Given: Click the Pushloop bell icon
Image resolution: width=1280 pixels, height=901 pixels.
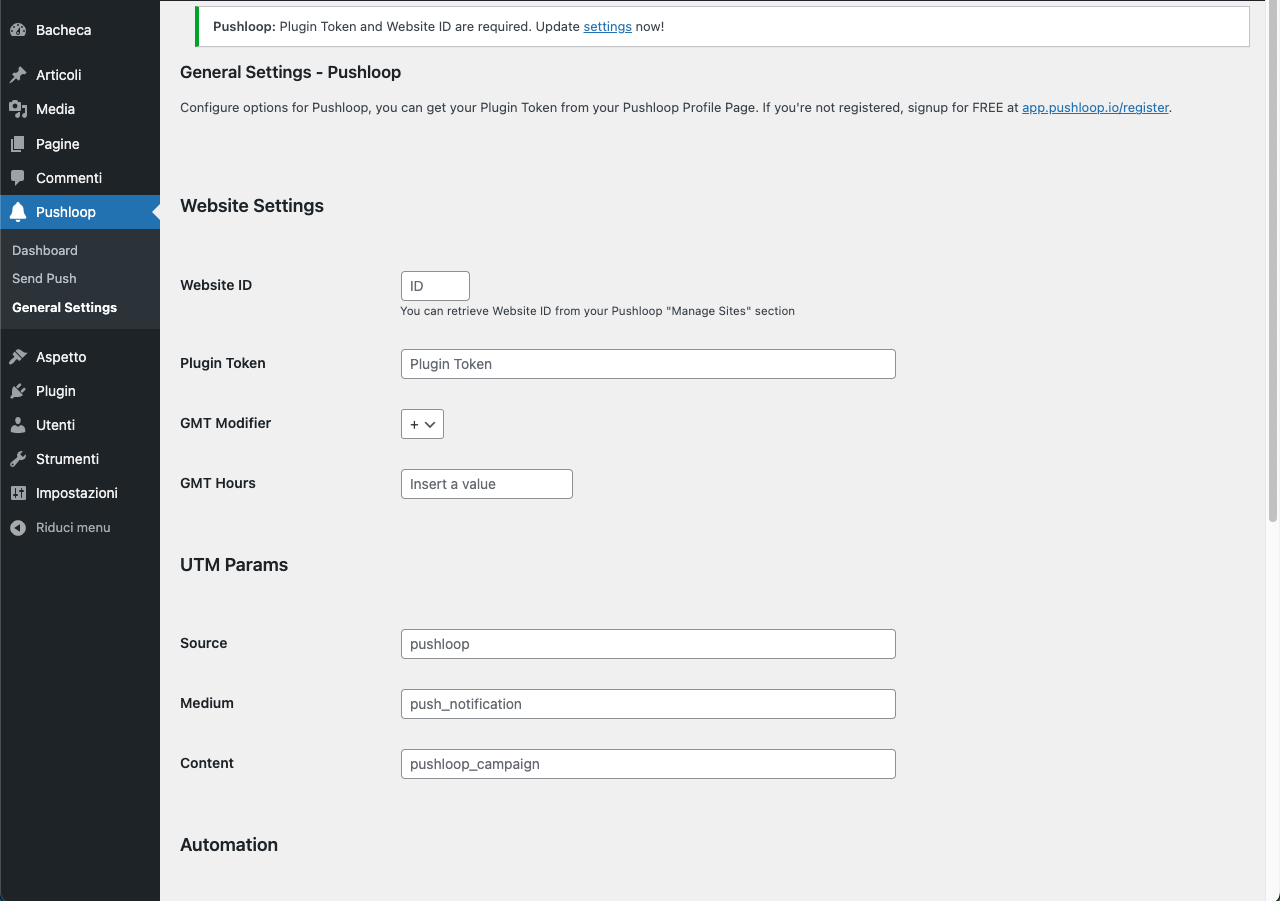Looking at the screenshot, I should (18, 212).
